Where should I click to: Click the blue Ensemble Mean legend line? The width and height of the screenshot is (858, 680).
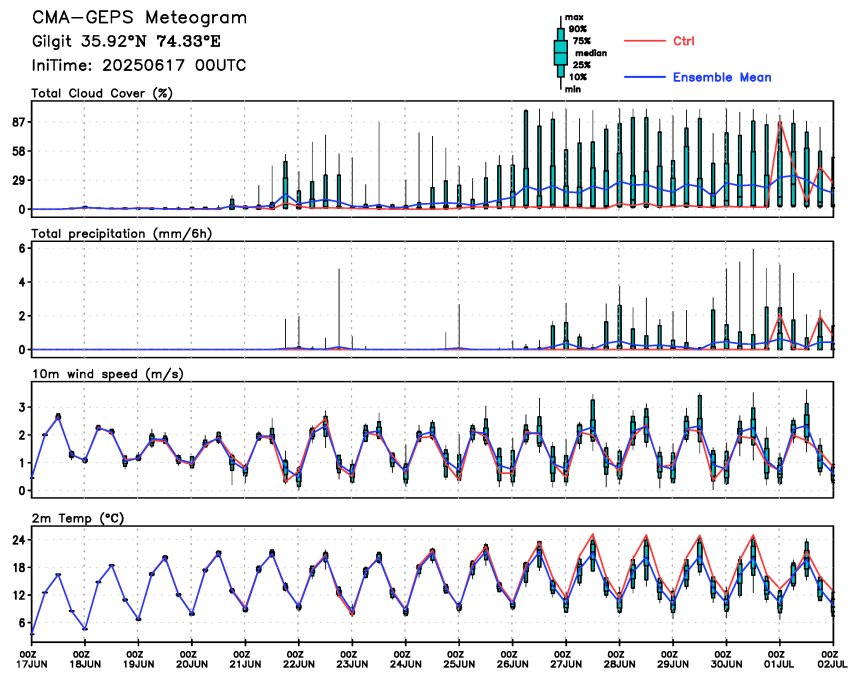[644, 77]
